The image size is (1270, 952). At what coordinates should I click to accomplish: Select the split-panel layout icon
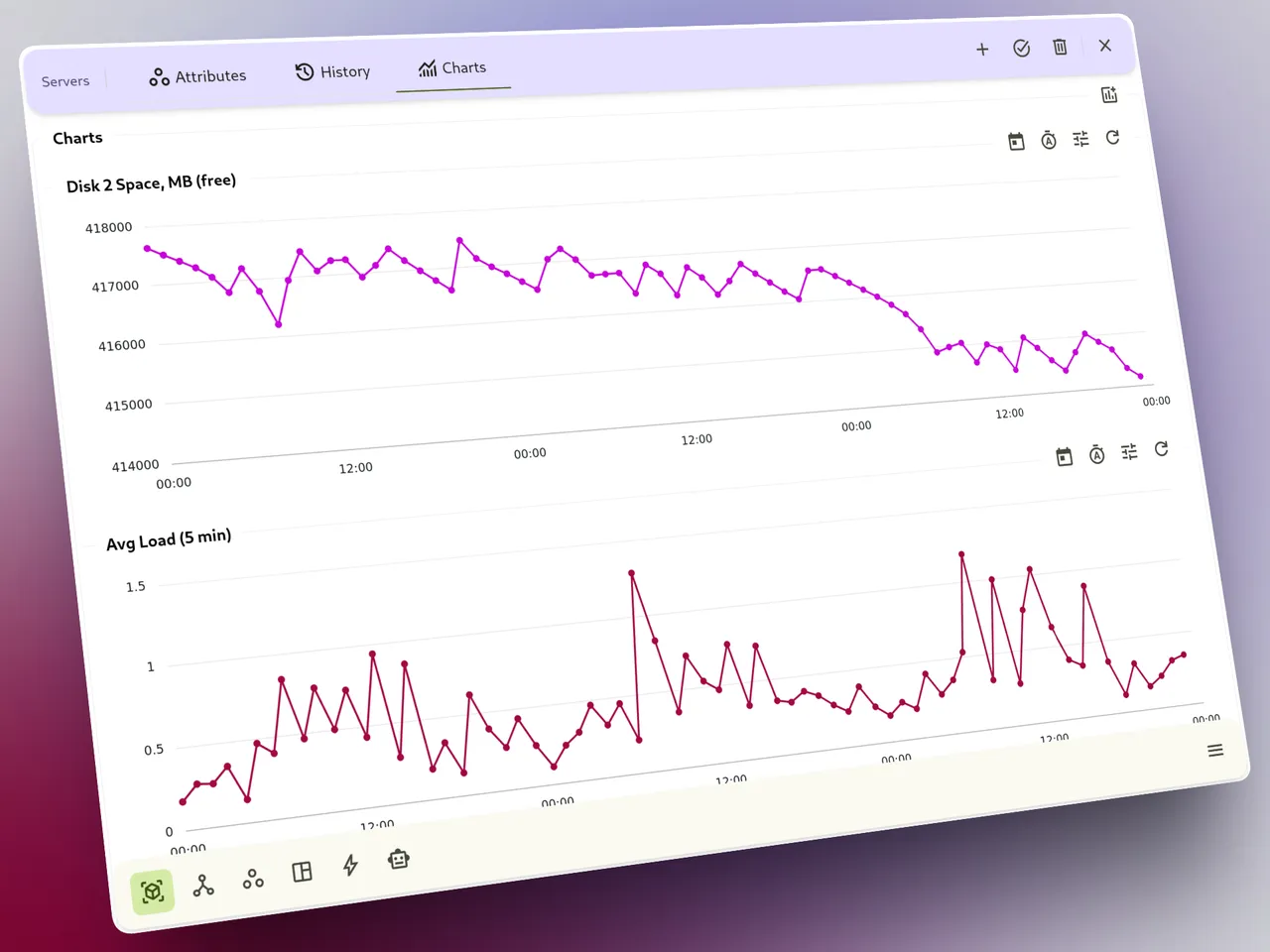[x=301, y=871]
